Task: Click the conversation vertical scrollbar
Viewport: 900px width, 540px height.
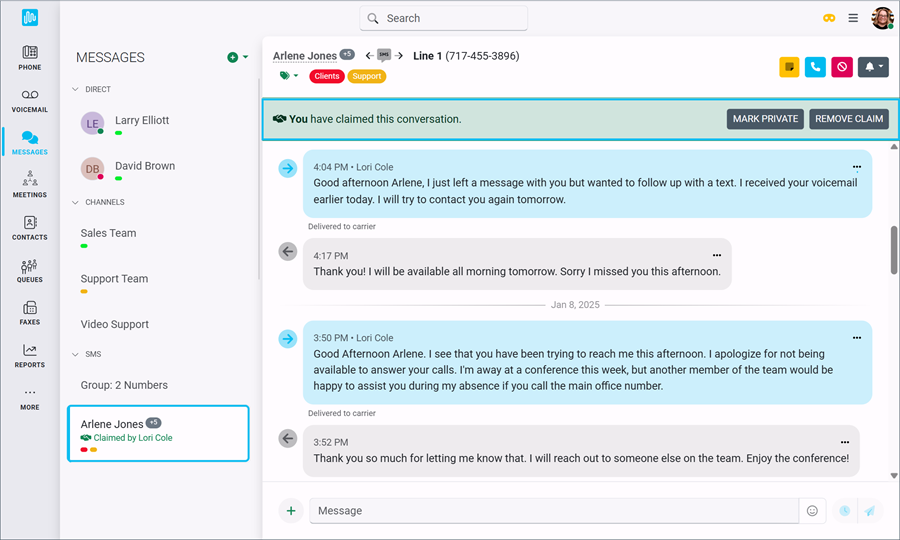Action: tap(894, 250)
